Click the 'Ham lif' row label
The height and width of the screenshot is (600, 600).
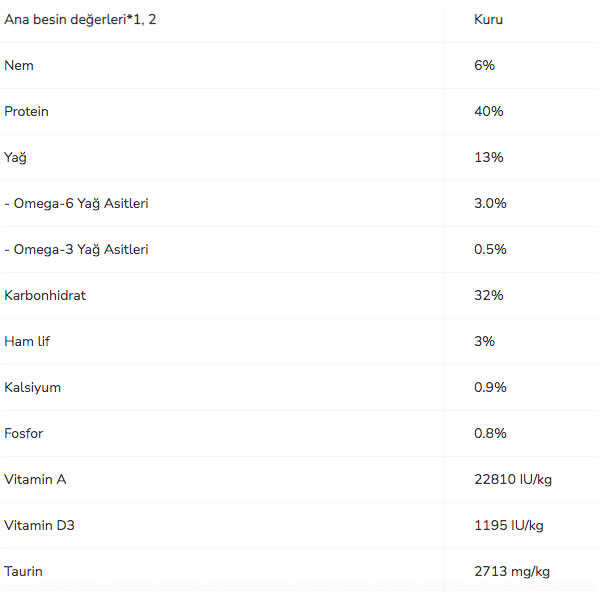pyautogui.click(x=27, y=341)
